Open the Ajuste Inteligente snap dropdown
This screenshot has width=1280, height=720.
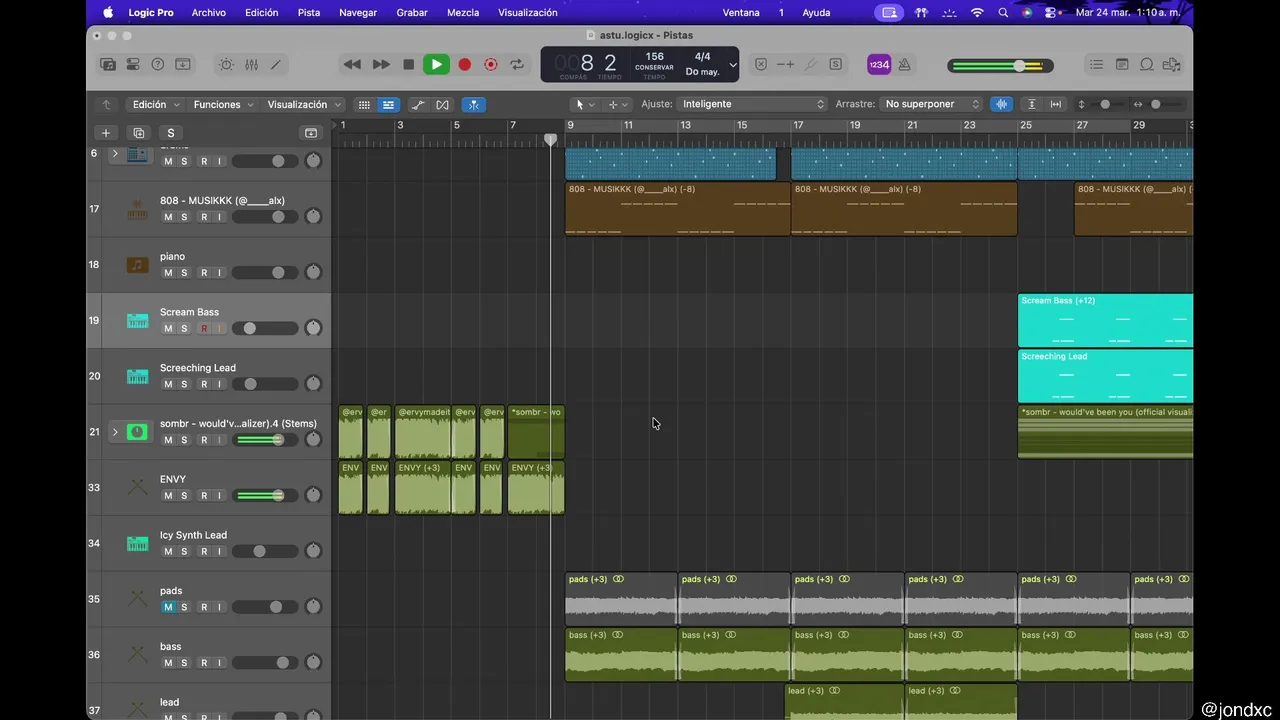coord(752,104)
